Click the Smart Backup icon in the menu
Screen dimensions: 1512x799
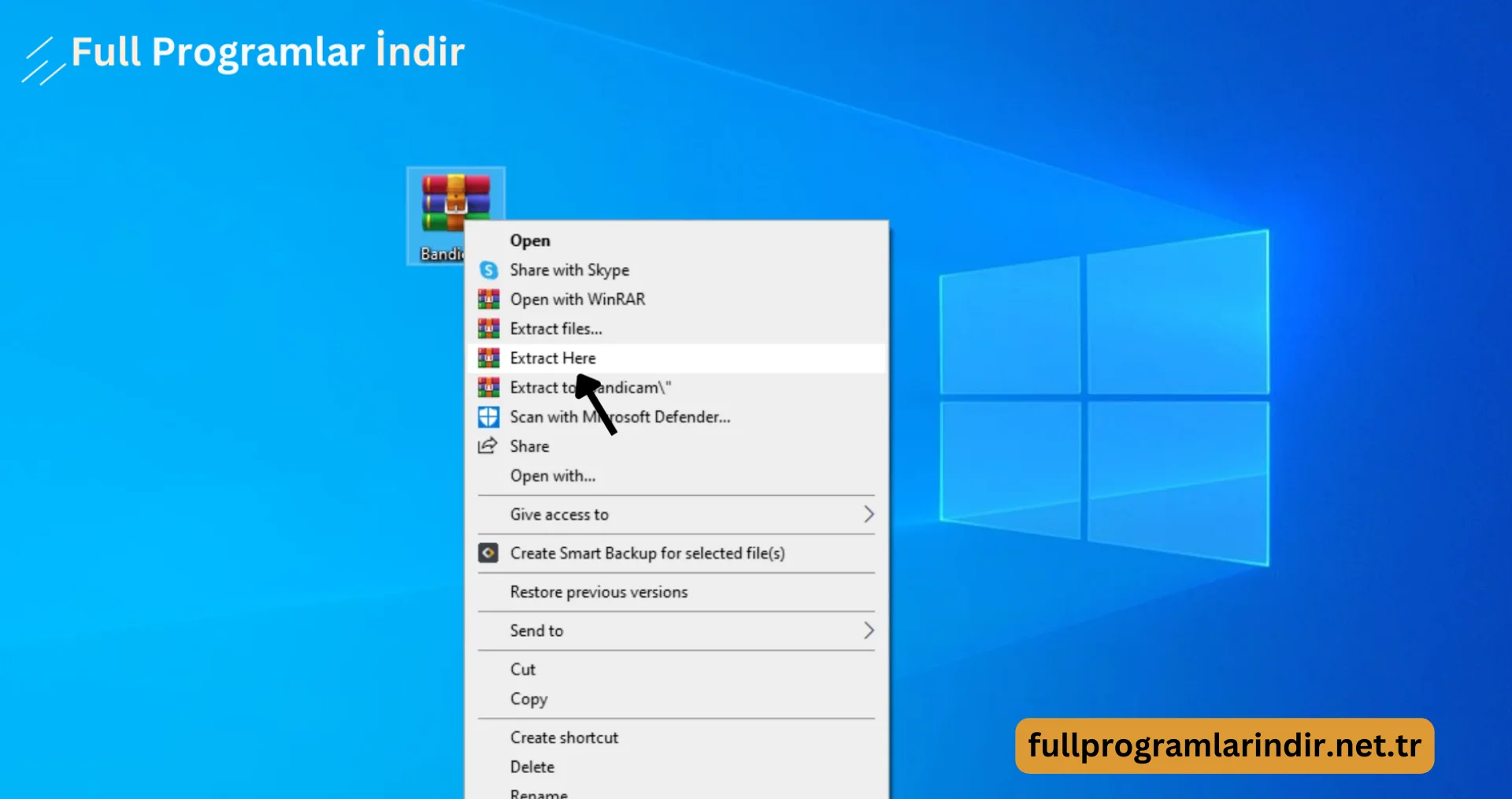(488, 553)
